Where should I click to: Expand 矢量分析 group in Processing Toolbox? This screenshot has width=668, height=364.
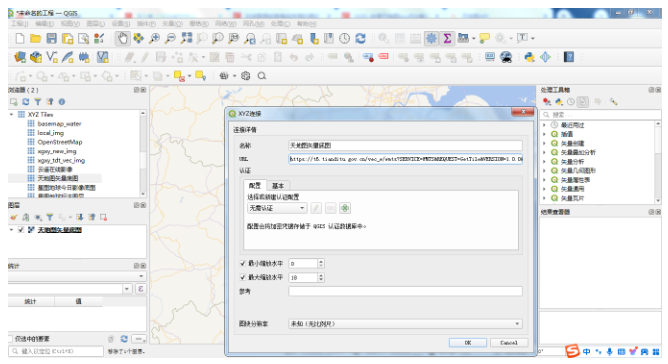pos(544,162)
